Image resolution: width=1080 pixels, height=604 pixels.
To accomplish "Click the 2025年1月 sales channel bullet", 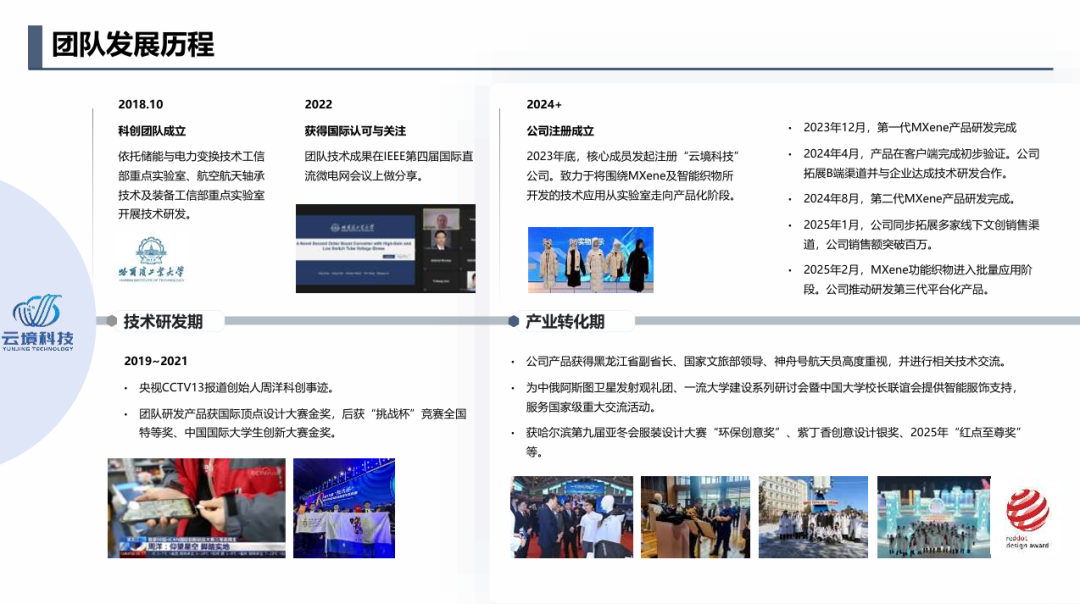I will point(922,234).
